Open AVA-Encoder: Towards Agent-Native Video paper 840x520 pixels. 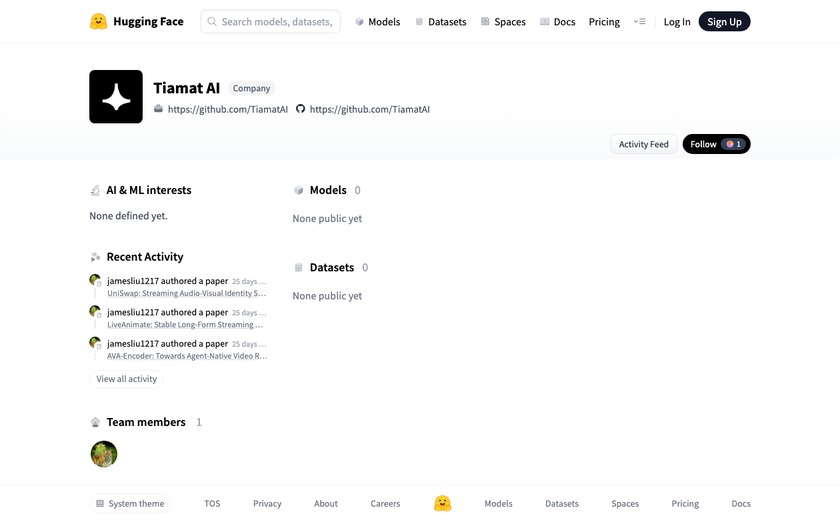click(187, 356)
